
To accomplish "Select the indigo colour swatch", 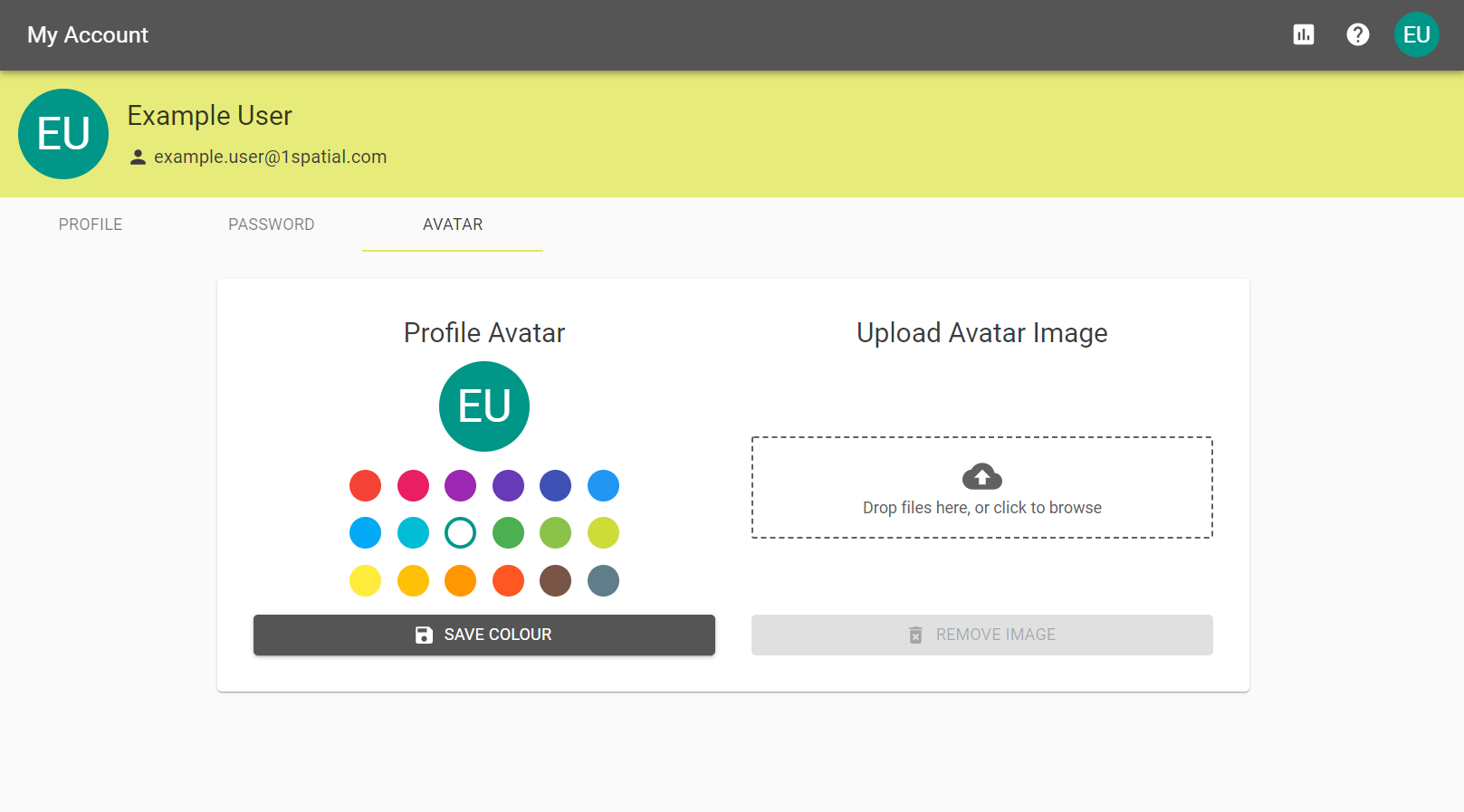I will tap(556, 485).
